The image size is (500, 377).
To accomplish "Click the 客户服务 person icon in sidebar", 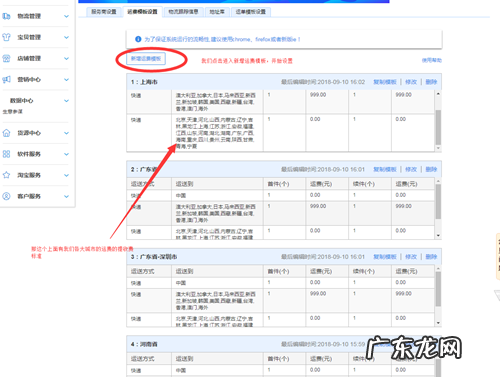I will click(x=6, y=196).
